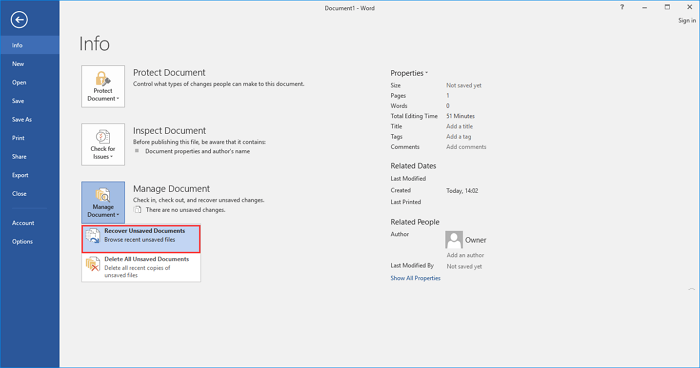Viewport: 700px width, 368px height.
Task: Open the Protect Document button
Action: coord(103,86)
